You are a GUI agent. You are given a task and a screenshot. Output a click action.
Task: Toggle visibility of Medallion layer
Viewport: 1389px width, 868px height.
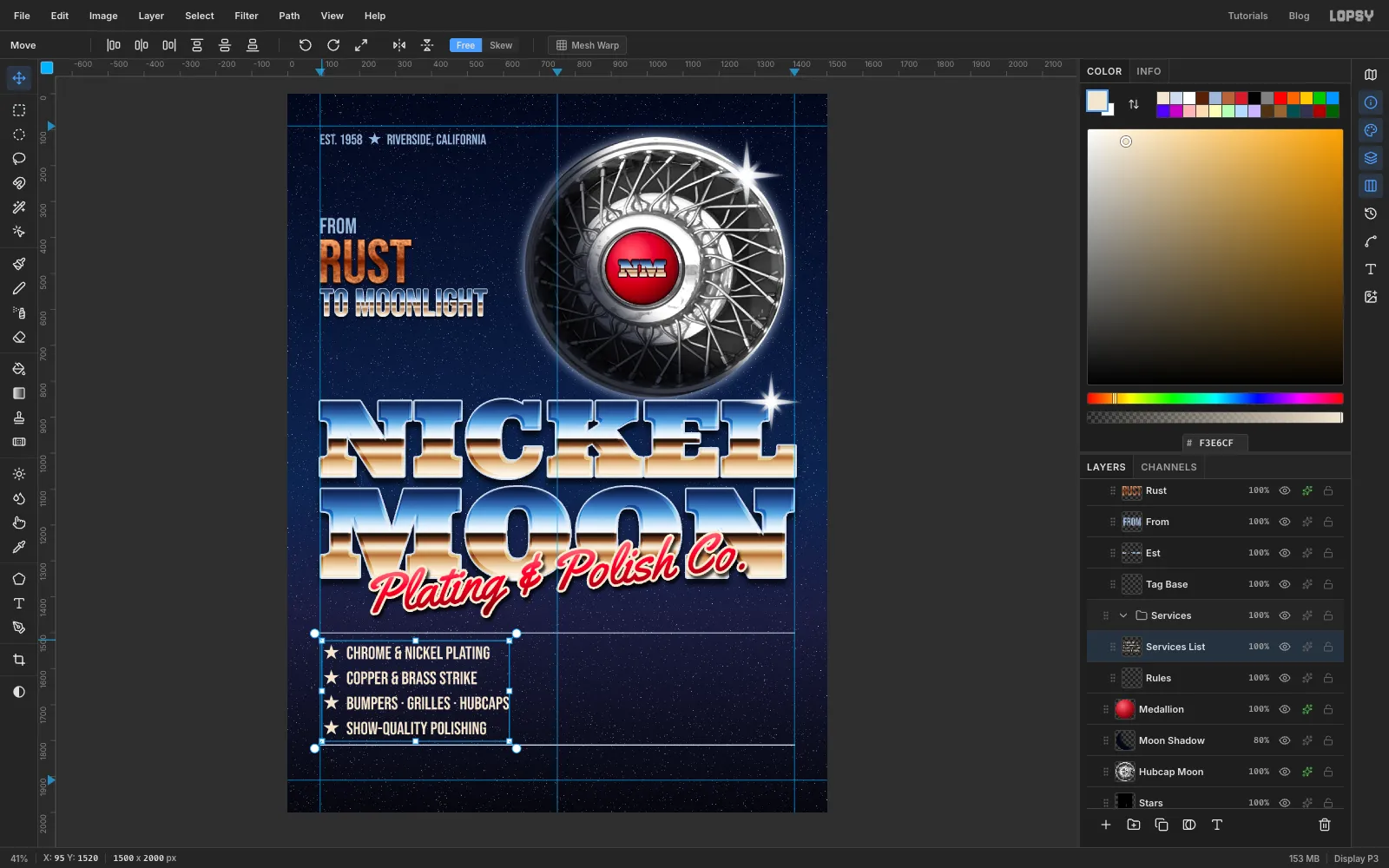point(1285,709)
